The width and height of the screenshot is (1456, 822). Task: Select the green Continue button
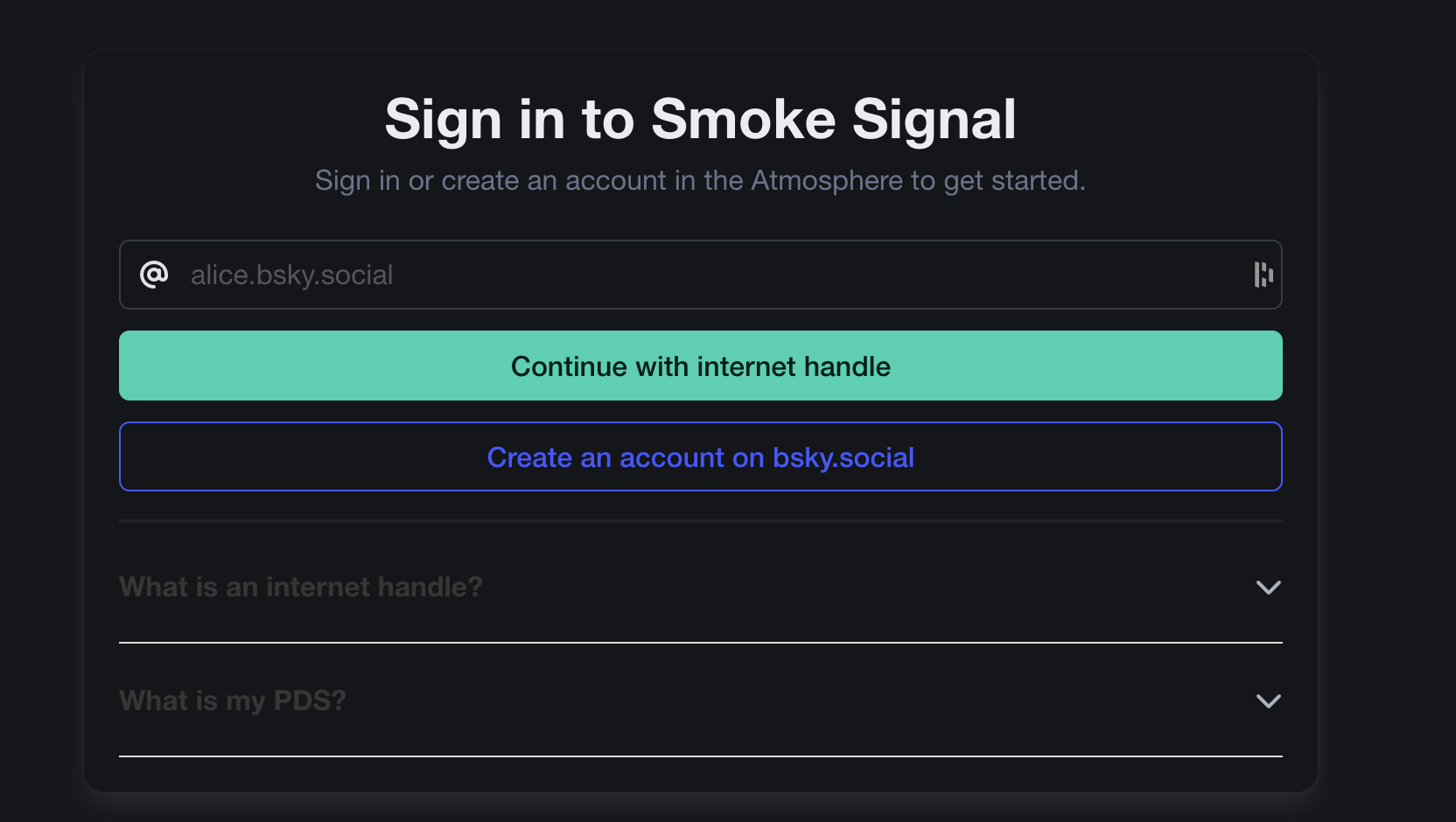[x=700, y=366]
